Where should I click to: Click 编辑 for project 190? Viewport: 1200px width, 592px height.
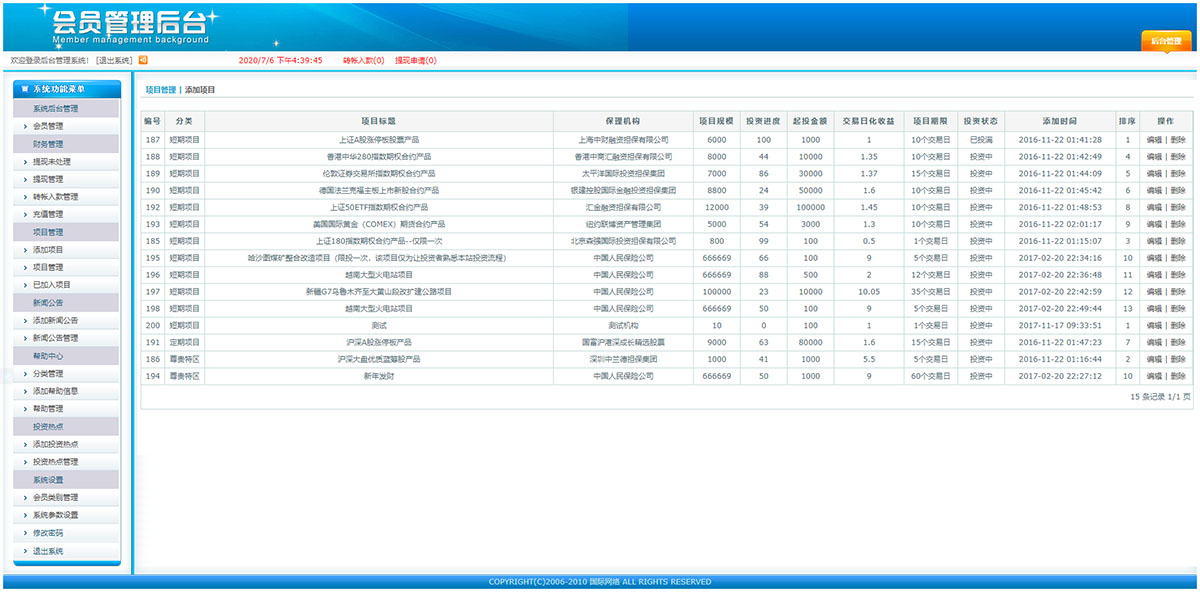1154,190
